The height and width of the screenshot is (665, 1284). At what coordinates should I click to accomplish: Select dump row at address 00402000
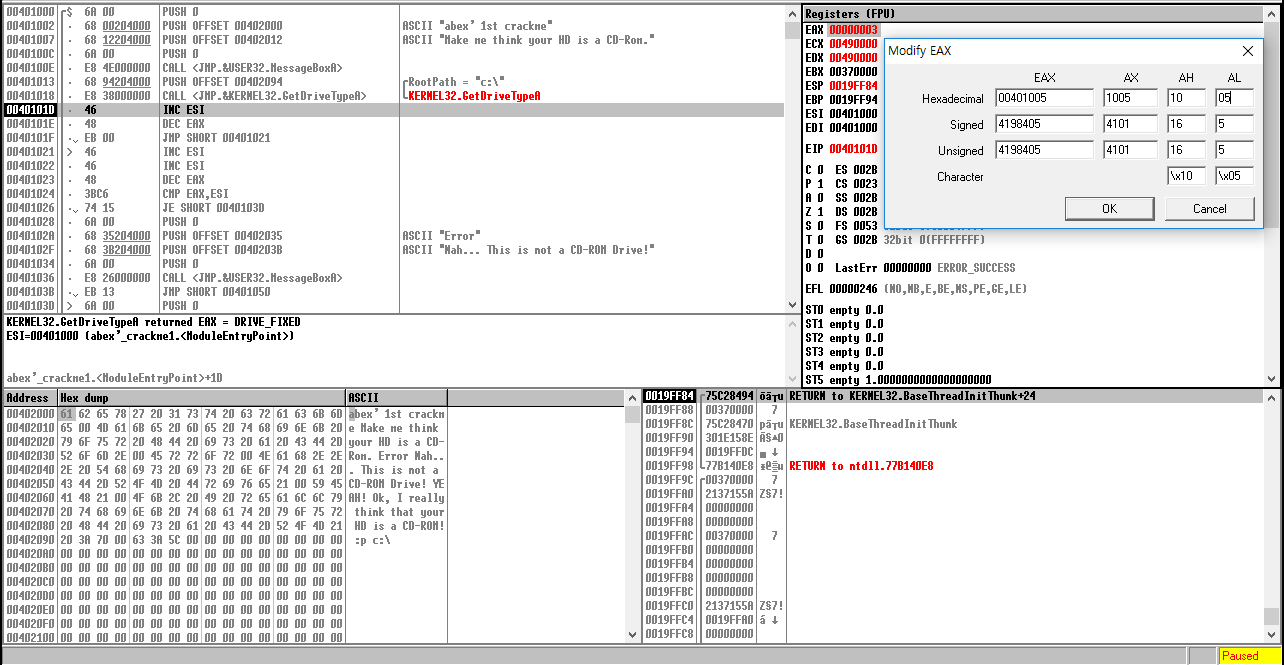226,414
